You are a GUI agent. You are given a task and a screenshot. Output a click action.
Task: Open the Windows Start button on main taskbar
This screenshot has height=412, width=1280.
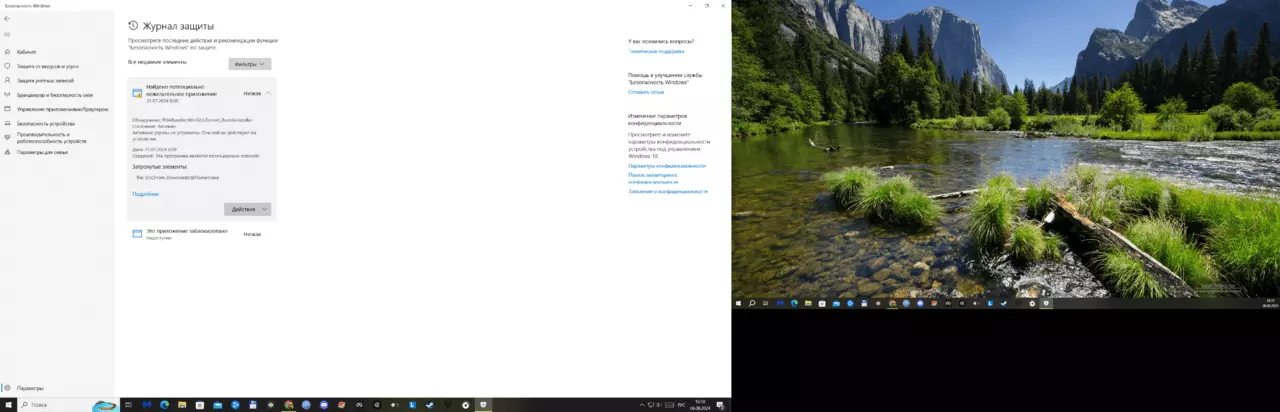[x=7, y=405]
